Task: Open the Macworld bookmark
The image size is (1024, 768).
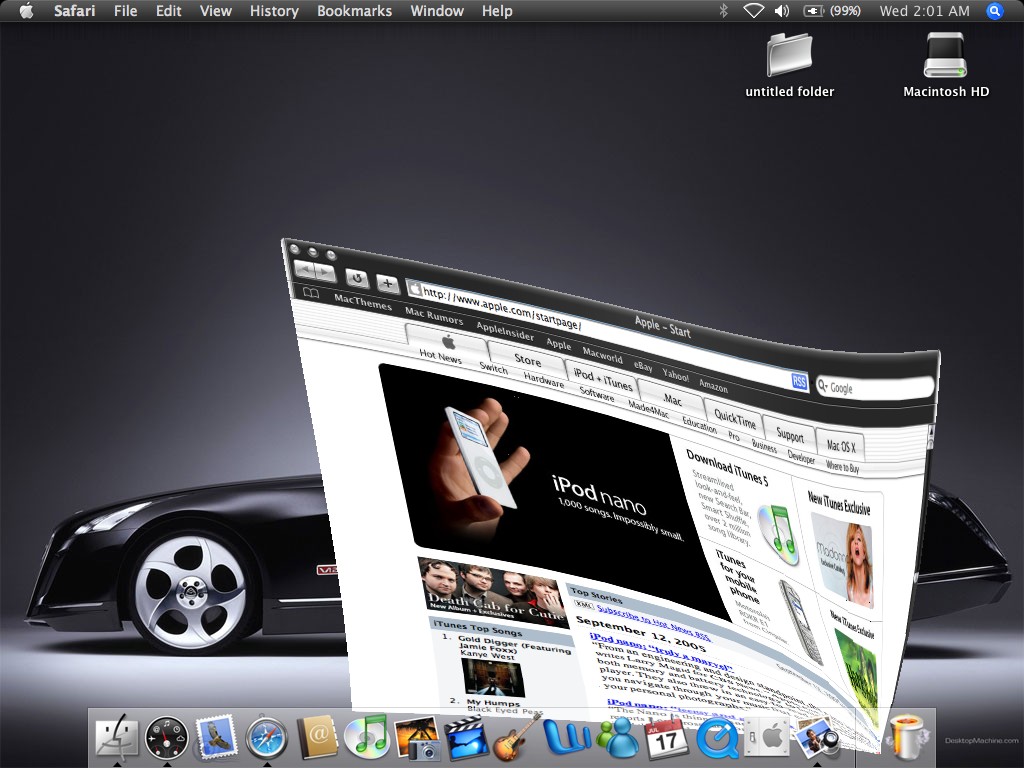Action: coord(602,356)
